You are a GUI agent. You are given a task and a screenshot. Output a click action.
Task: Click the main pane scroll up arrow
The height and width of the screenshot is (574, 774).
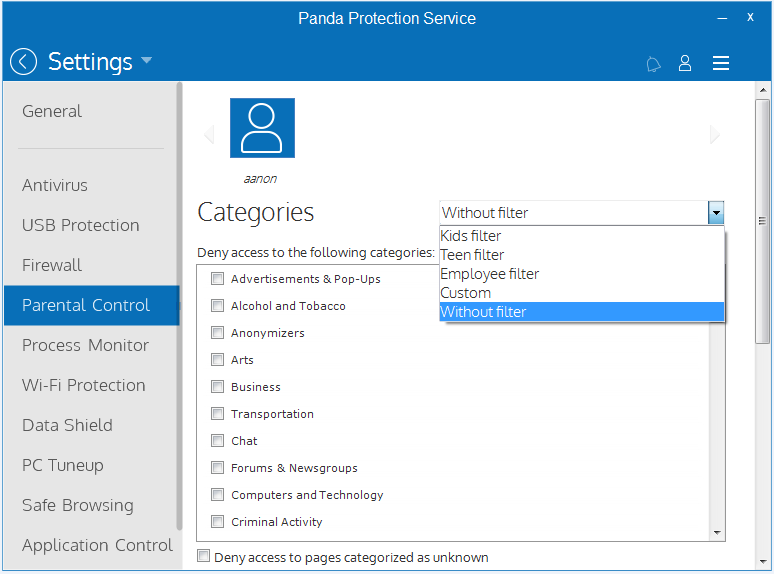coord(763,90)
